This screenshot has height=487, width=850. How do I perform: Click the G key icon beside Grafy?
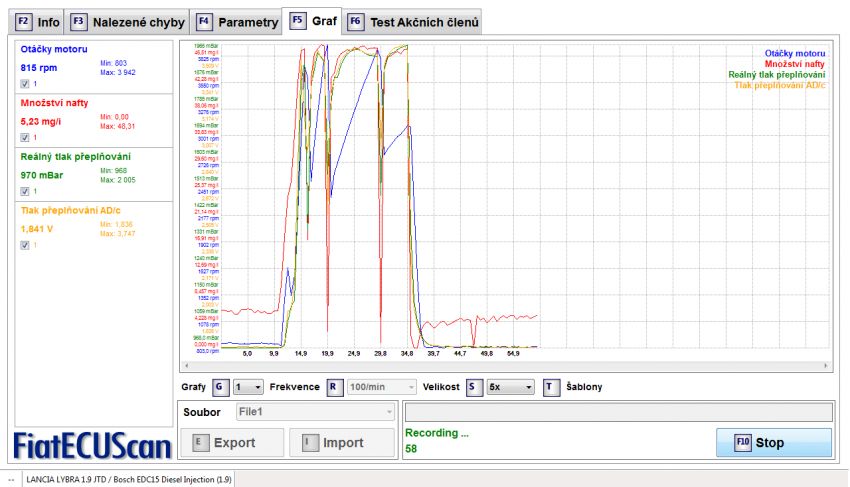[x=220, y=387]
